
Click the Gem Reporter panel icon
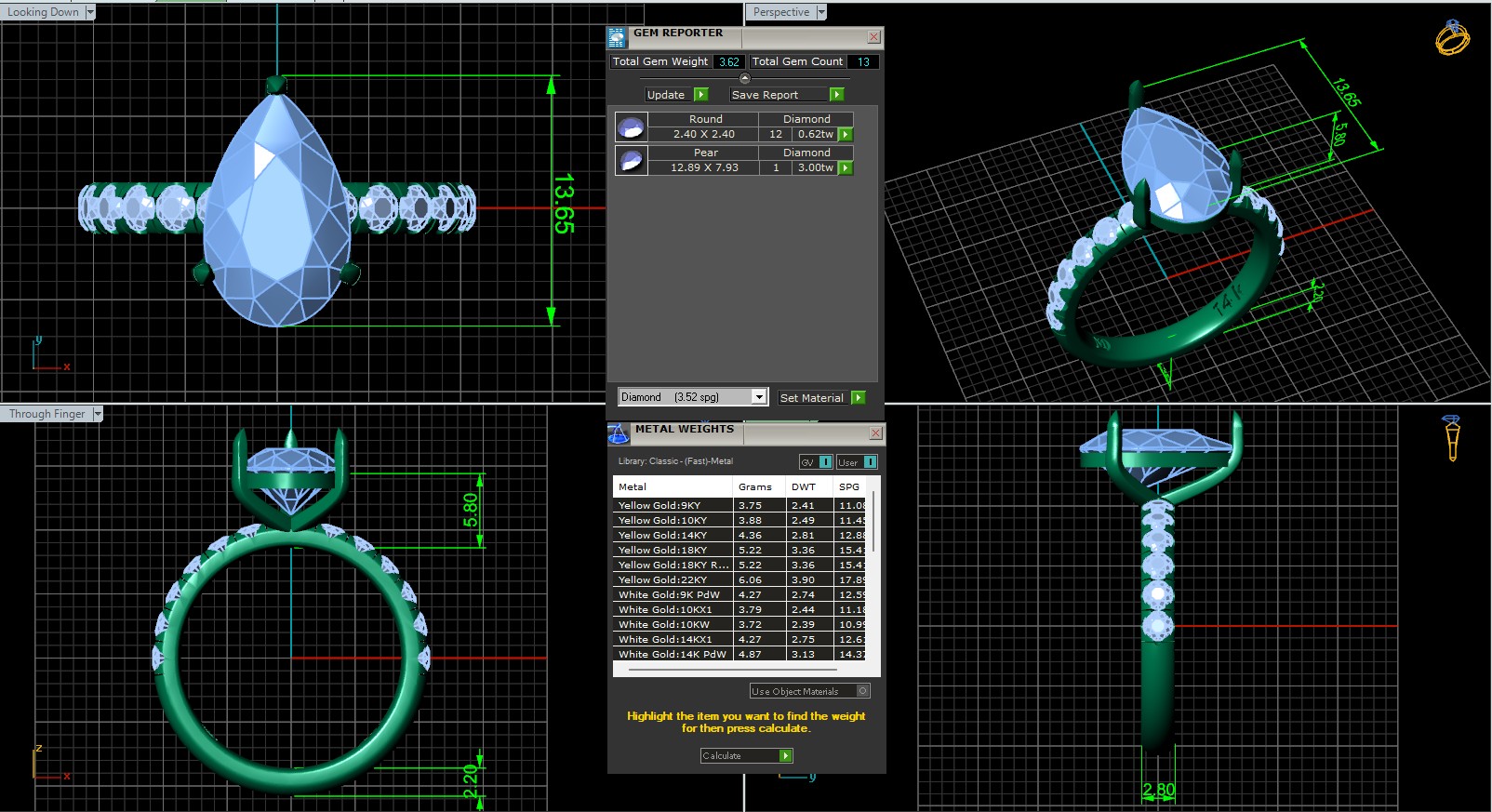tap(617, 37)
